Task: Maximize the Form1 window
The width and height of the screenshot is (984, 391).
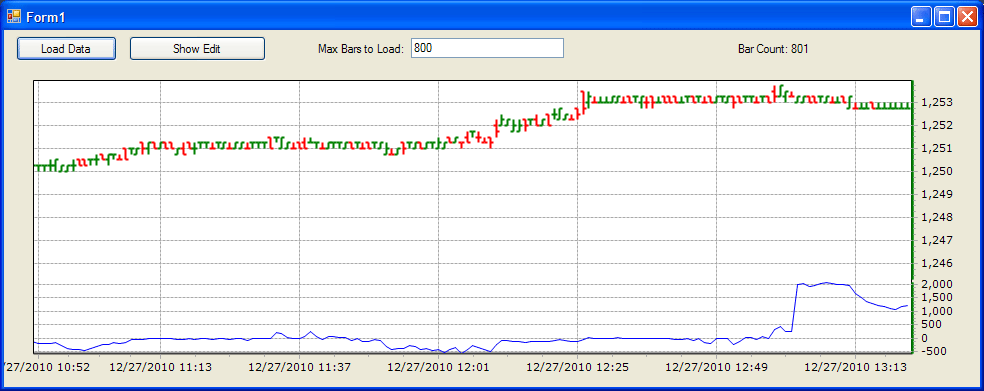Action: tap(944, 17)
